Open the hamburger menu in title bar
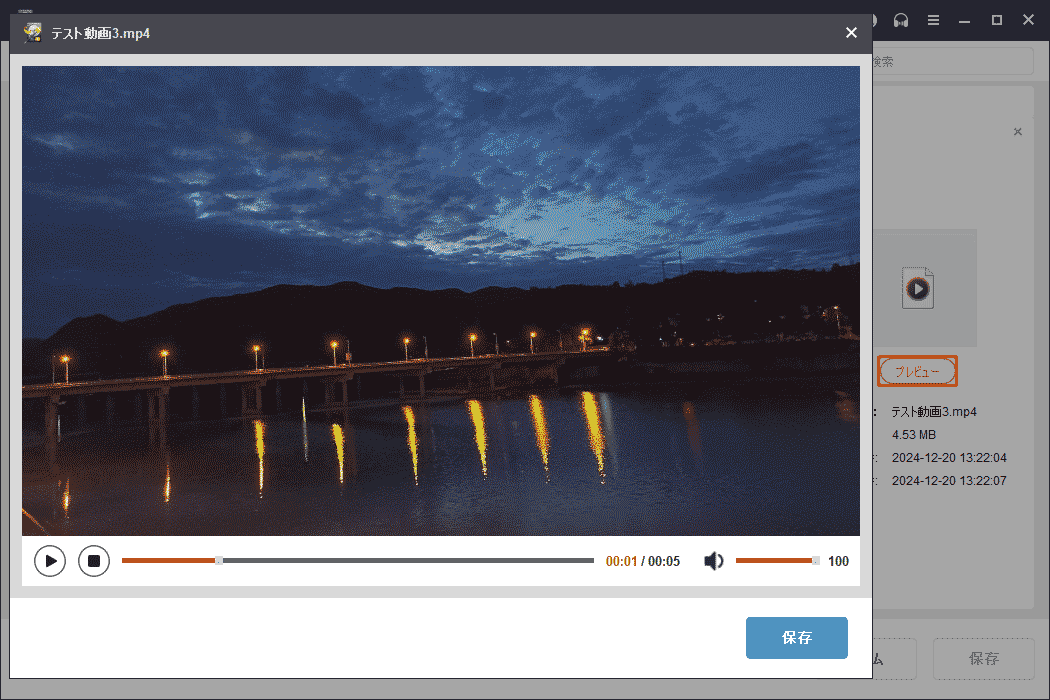The width and height of the screenshot is (1050, 700). pos(933,20)
